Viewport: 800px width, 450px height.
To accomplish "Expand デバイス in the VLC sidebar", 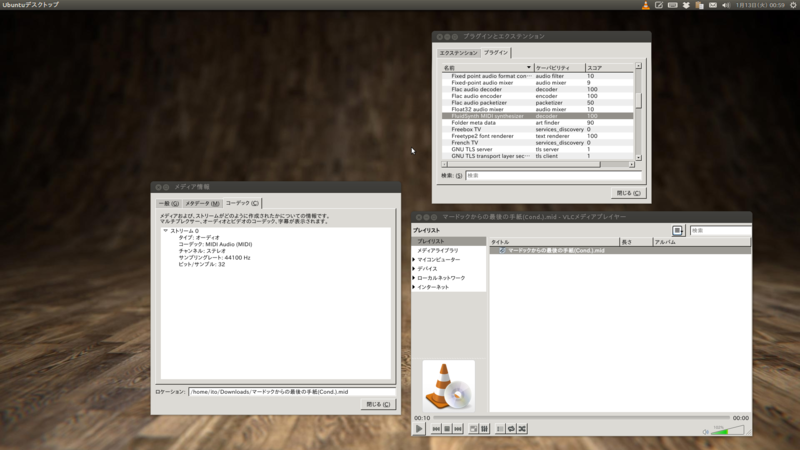I will click(x=414, y=269).
